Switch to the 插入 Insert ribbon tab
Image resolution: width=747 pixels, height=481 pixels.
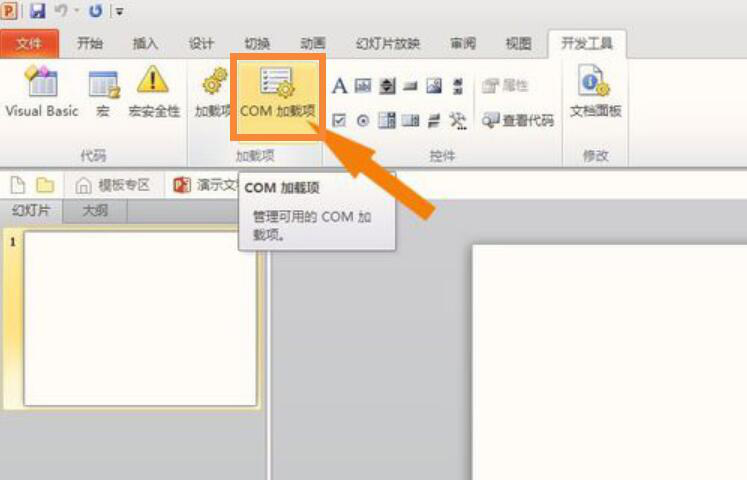[145, 44]
